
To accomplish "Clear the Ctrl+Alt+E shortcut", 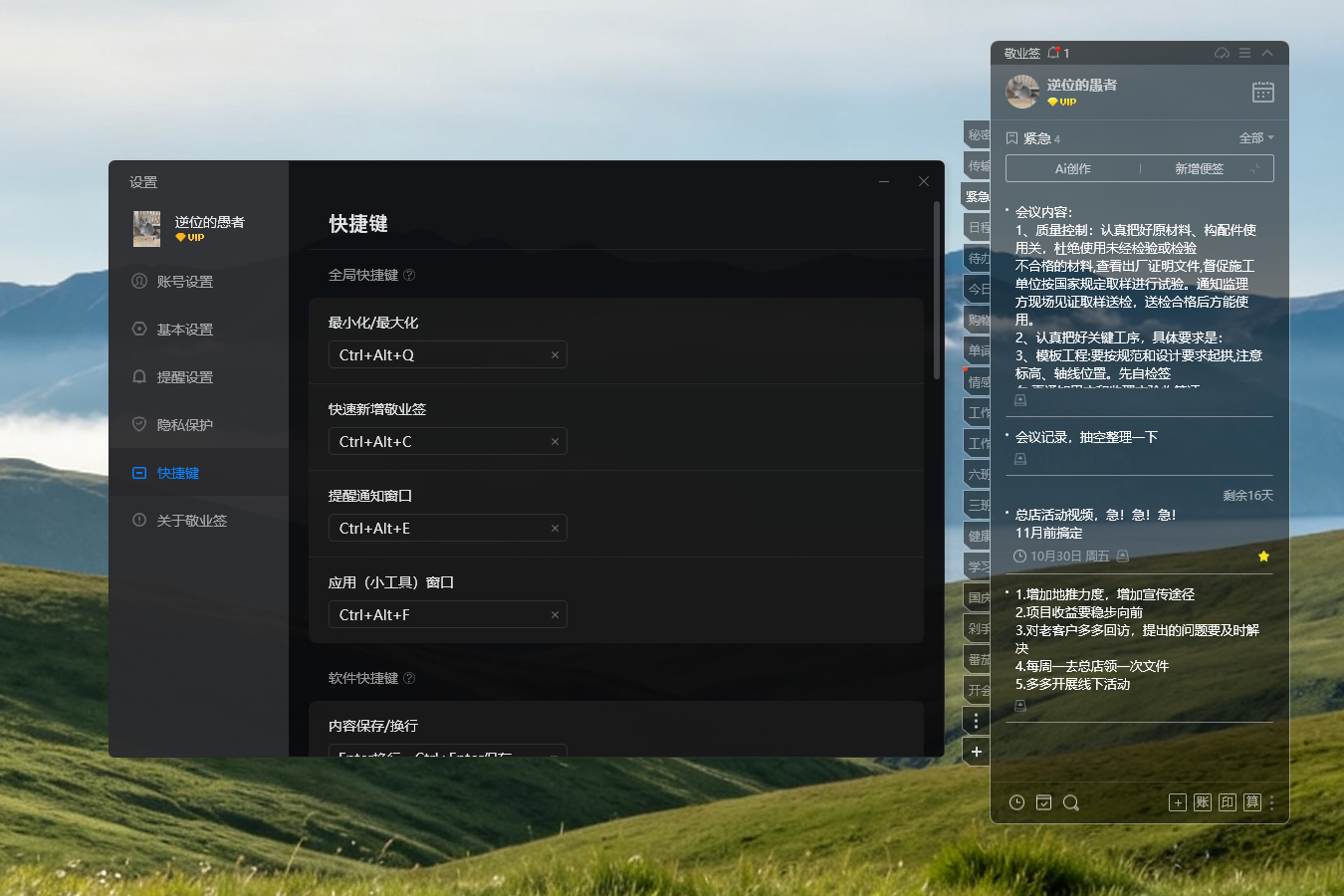I will tap(555, 529).
